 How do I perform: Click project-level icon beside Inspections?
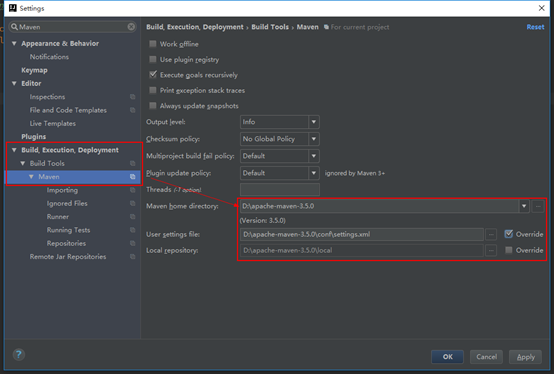point(132,97)
